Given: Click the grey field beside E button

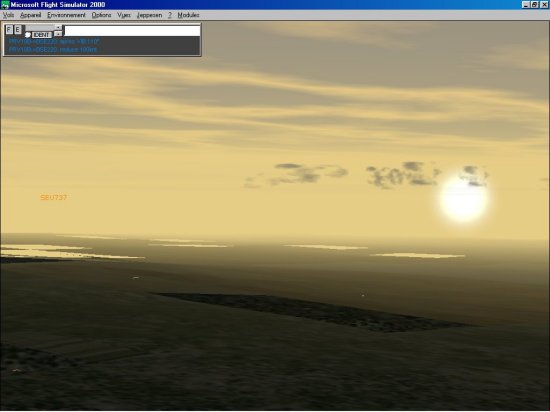Looking at the screenshot, I should point(39,28).
